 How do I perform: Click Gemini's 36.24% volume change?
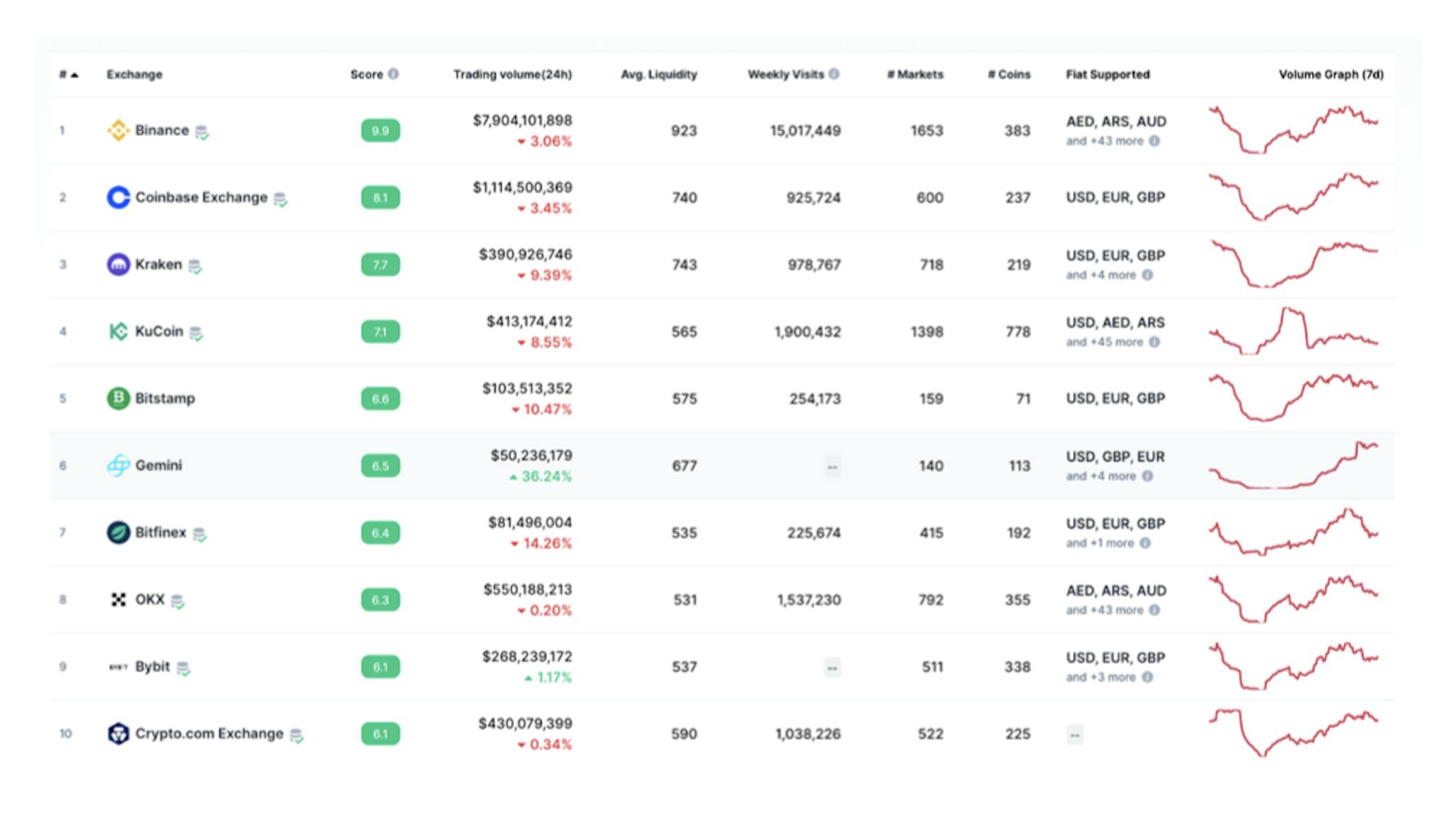point(541,476)
